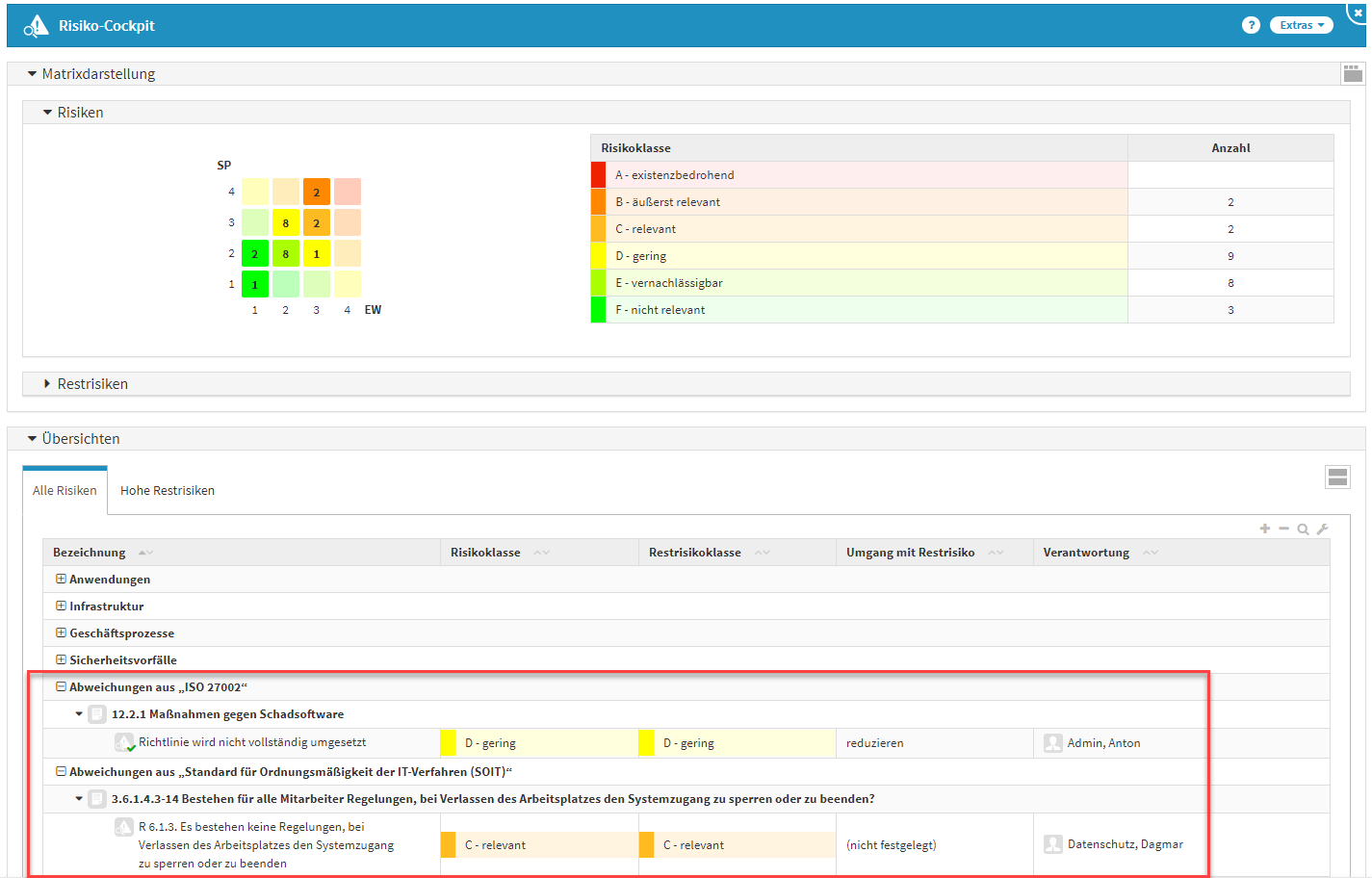Image resolution: width=1372 pixels, height=878 pixels.
Task: Click the plus icon to expand all rows
Action: 1265,529
